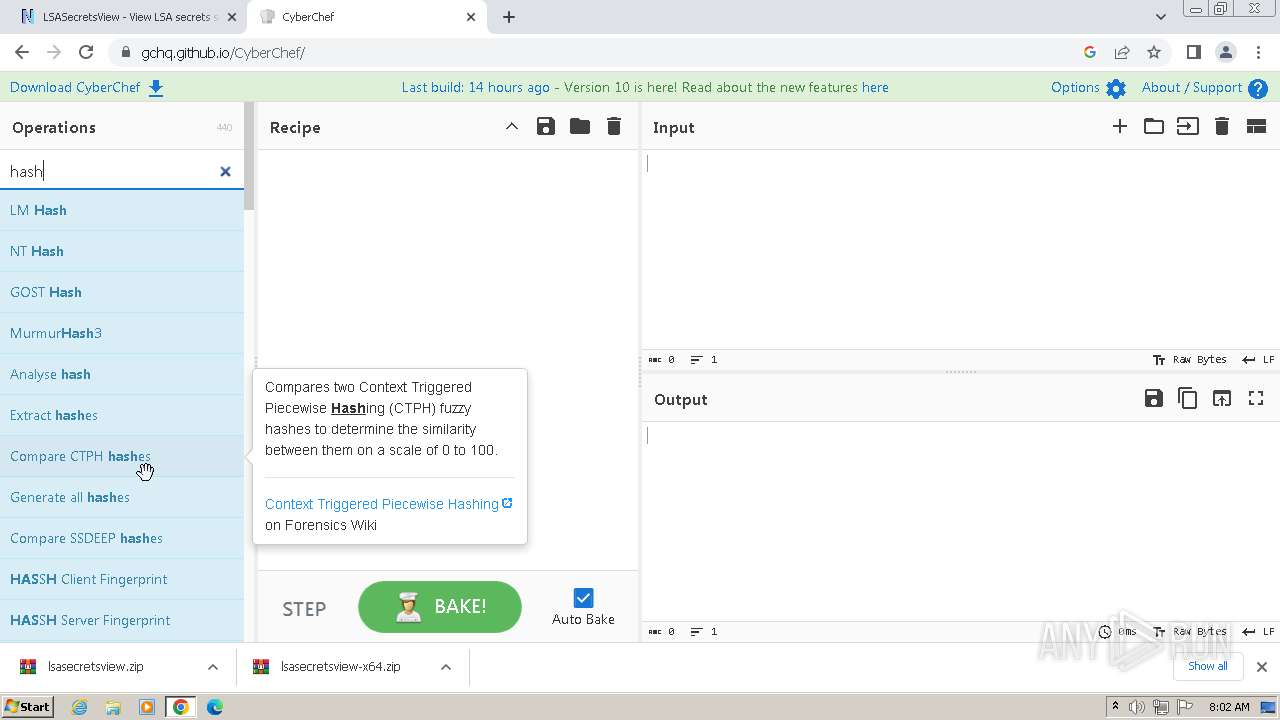Click the STEP button
The width and height of the screenshot is (1280, 720).
[304, 609]
